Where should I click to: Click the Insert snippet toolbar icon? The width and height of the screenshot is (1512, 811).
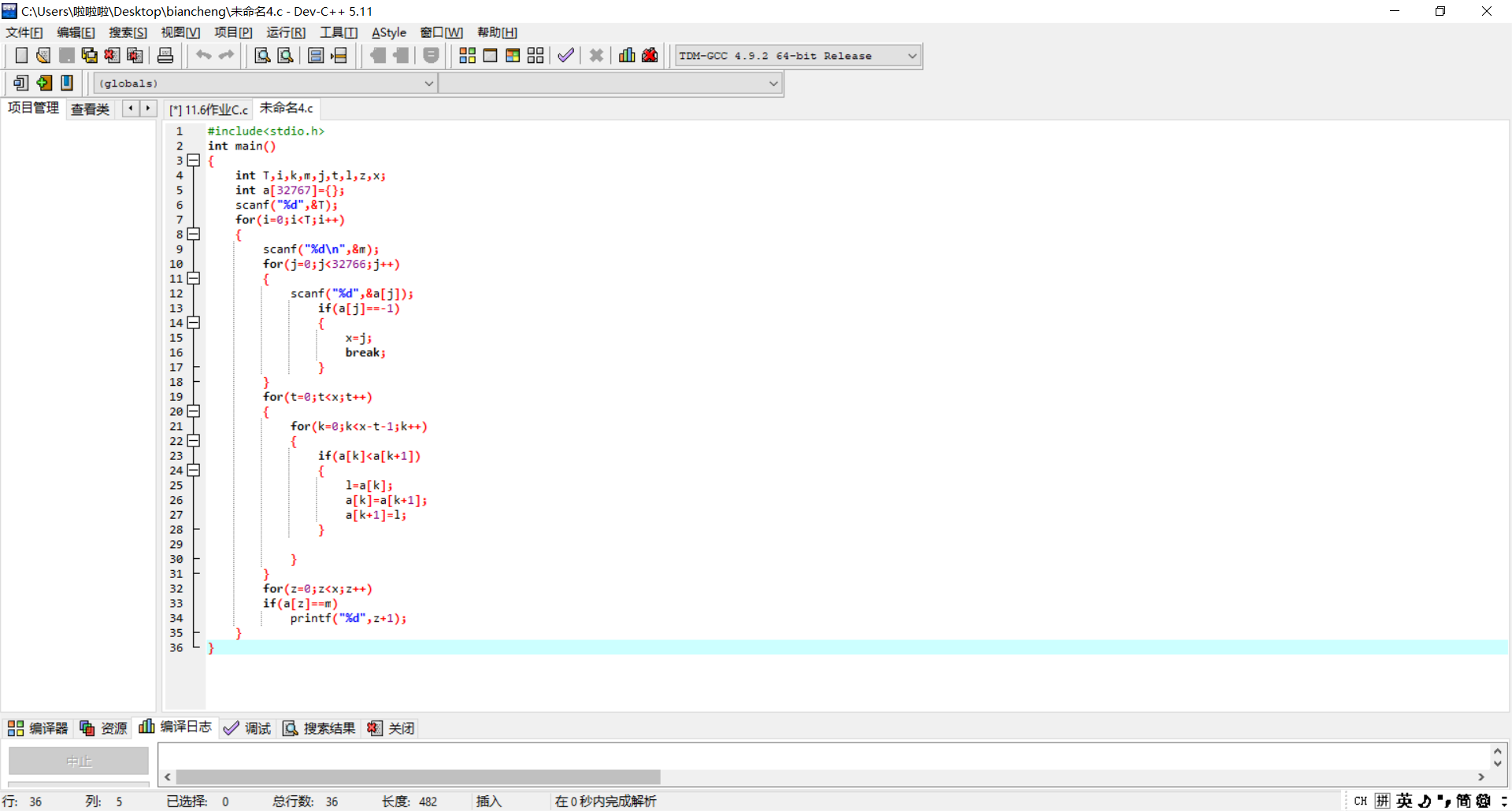pyautogui.click(x=21, y=83)
